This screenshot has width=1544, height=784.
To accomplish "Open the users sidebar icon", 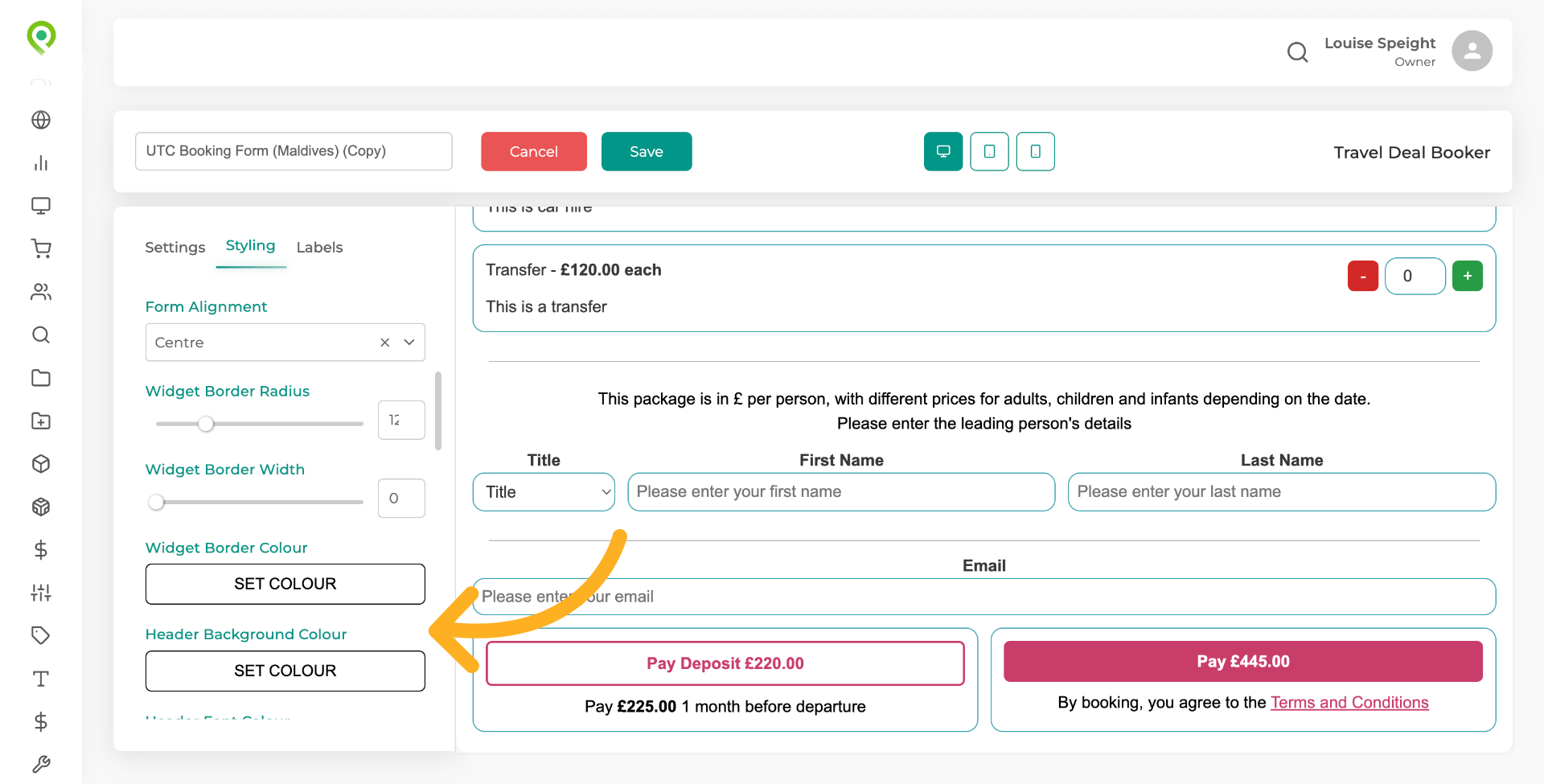I will (41, 292).
